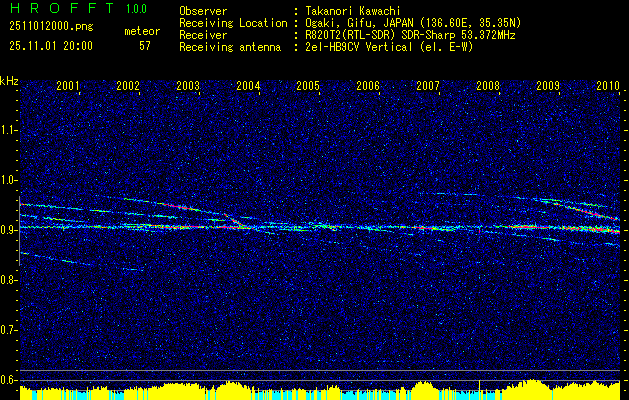Image resolution: width=629 pixels, height=400 pixels.
Task: Click the Receiver field label
Action: [203, 35]
